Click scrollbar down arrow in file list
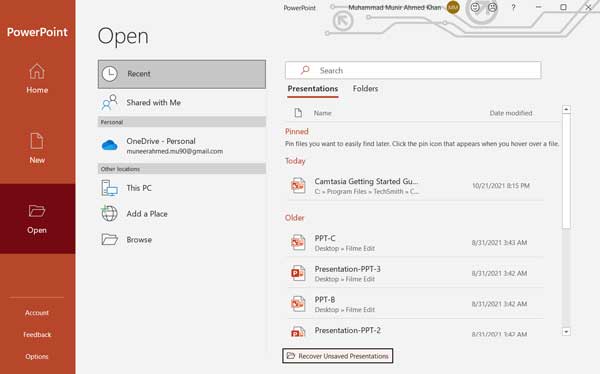The width and height of the screenshot is (600, 374). (x=566, y=332)
